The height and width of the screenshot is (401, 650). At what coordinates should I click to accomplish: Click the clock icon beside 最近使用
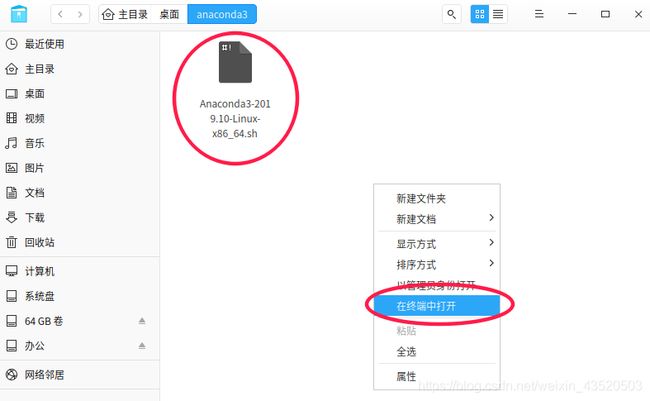tap(12, 44)
